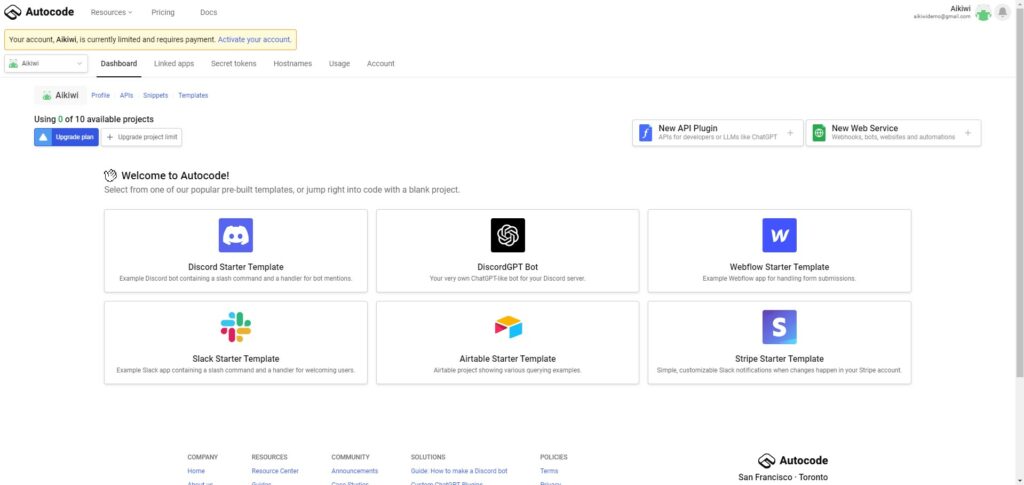Image resolution: width=1024 pixels, height=485 pixels.
Task: Create a New Web Service
Action: [893, 133]
